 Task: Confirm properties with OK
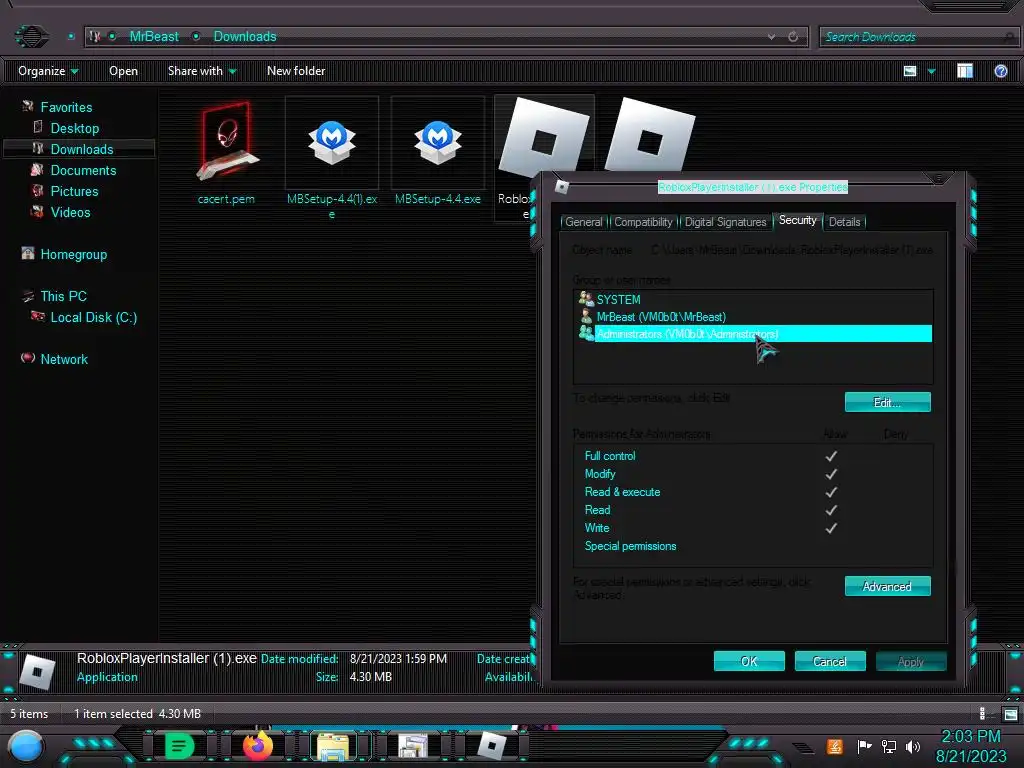click(x=749, y=661)
